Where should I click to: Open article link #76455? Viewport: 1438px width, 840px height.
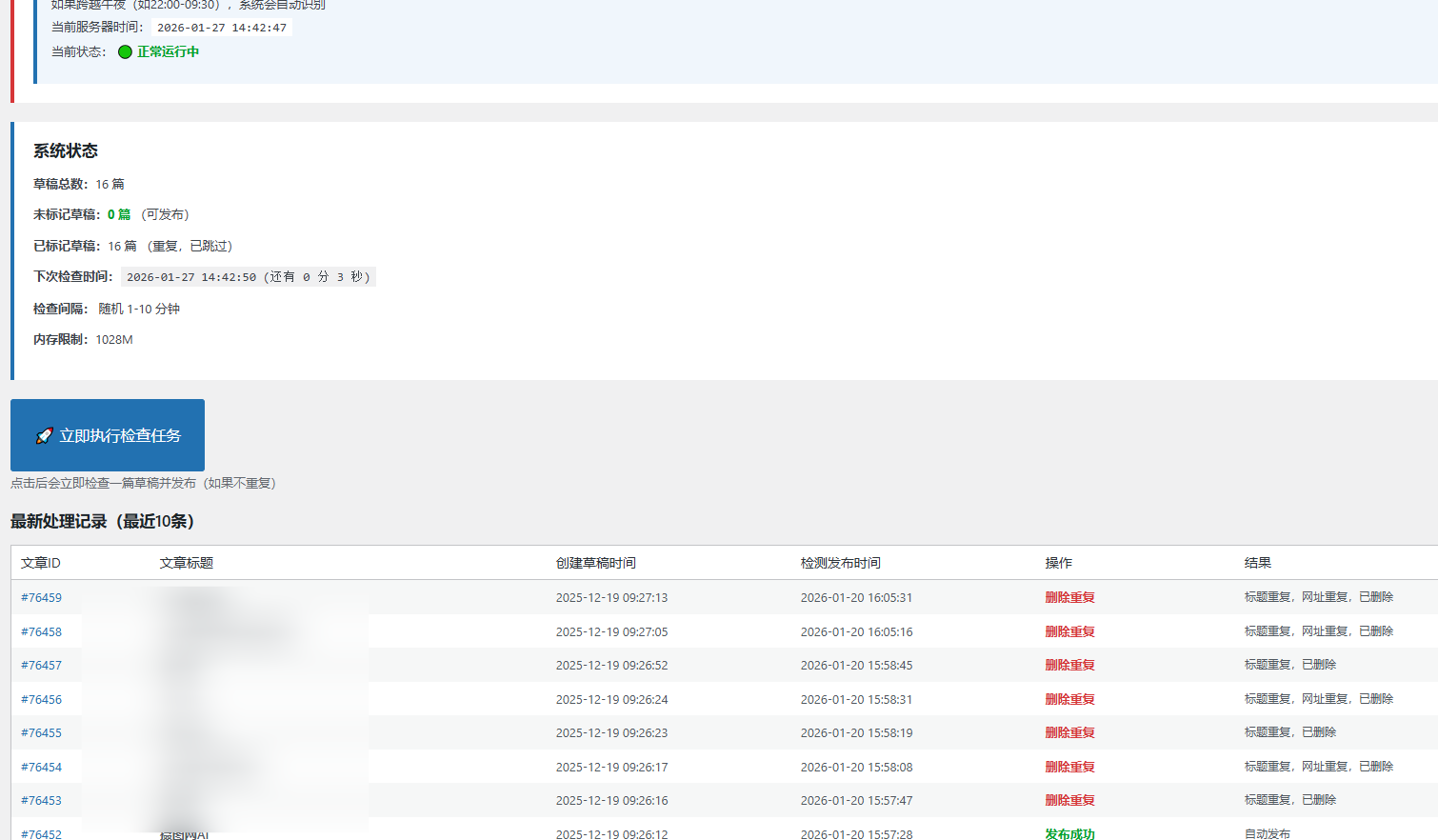41,733
